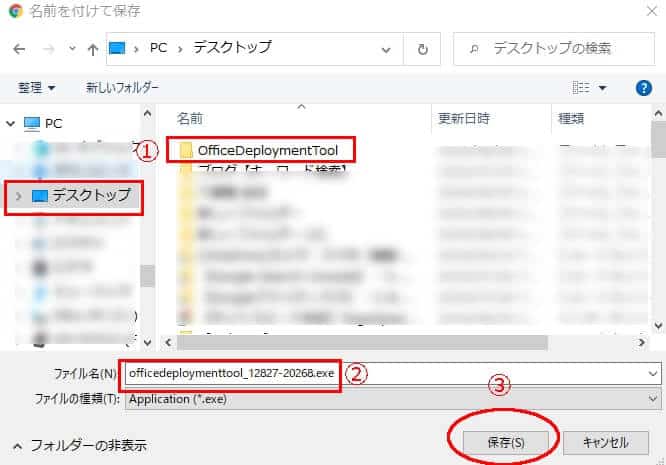Open help with the blue question mark
The width and height of the screenshot is (666, 465).
click(x=643, y=88)
